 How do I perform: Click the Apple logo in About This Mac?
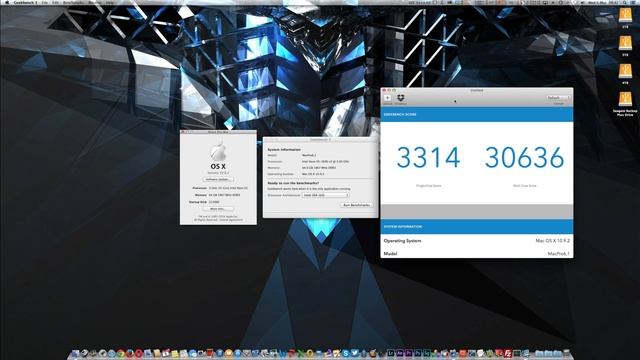[218, 152]
